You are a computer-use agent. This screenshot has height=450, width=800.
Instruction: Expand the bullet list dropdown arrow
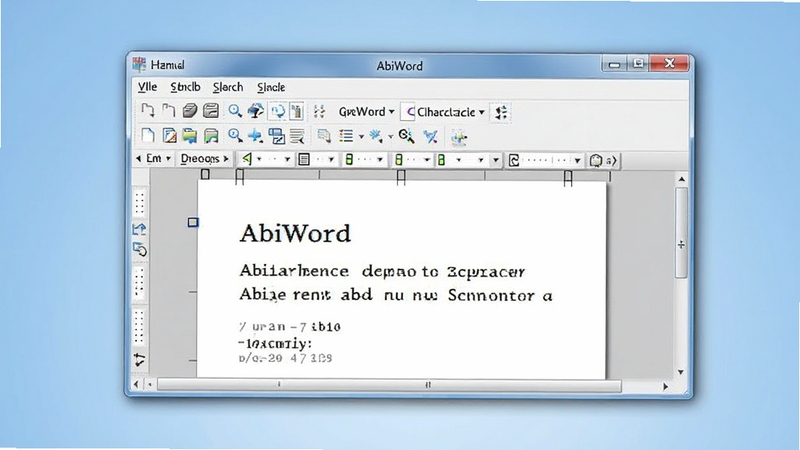tap(361, 136)
